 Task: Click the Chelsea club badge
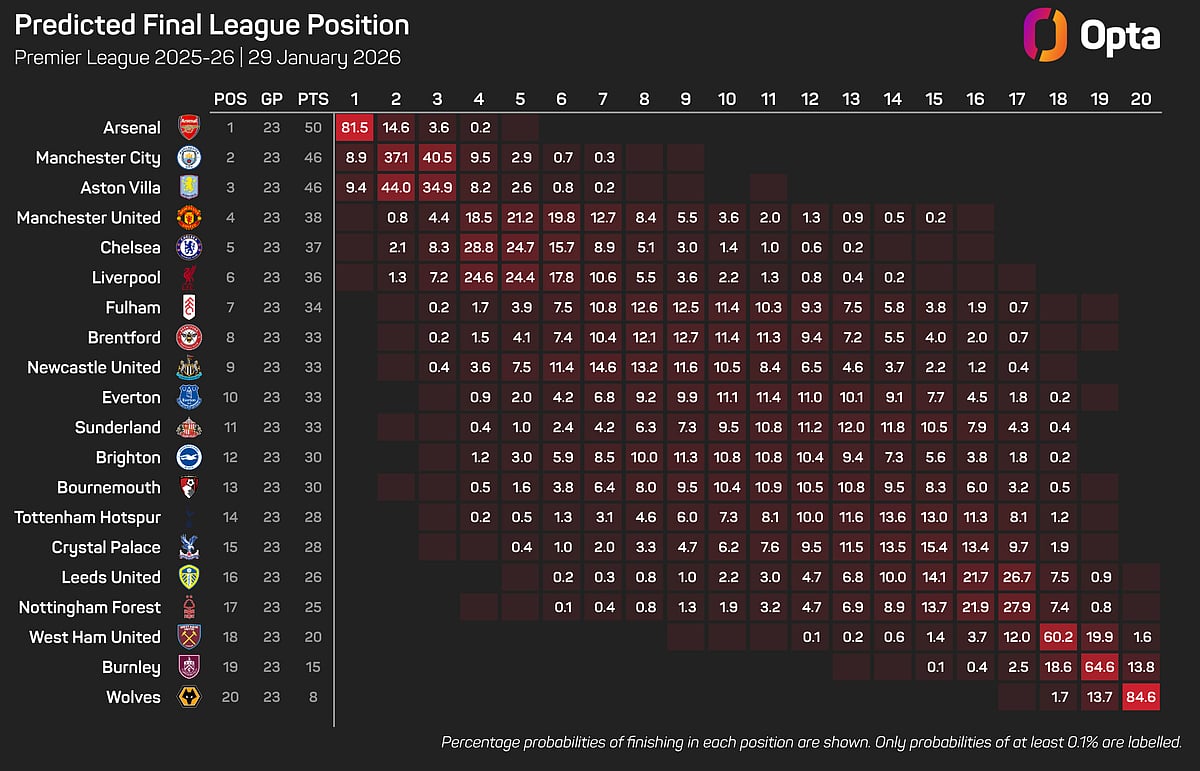coord(188,247)
